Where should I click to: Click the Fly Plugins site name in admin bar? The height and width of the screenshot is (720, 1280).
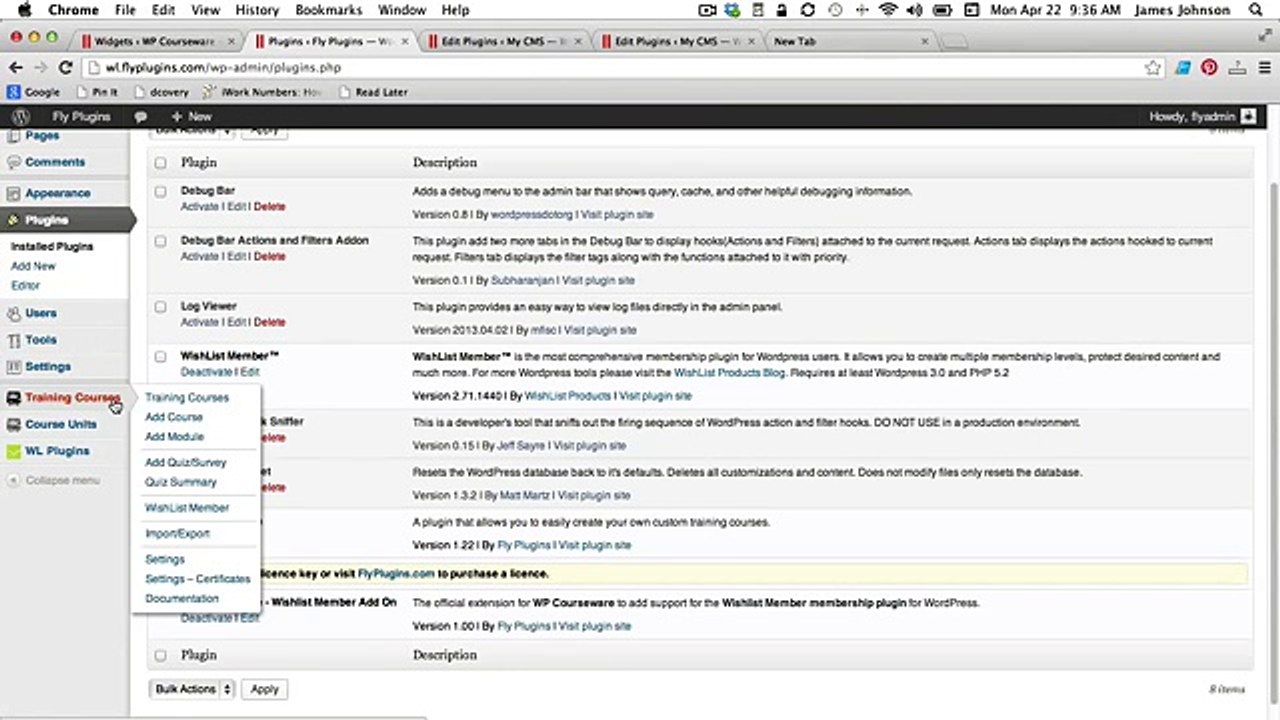point(81,117)
